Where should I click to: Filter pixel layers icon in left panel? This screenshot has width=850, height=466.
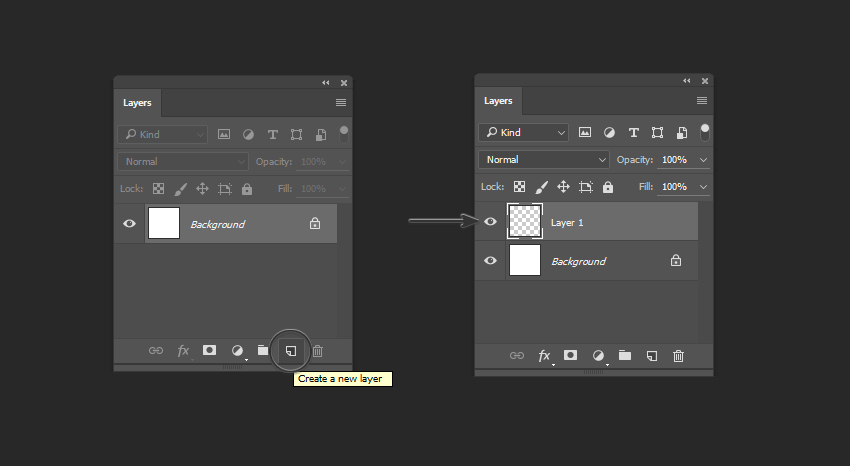(x=224, y=134)
